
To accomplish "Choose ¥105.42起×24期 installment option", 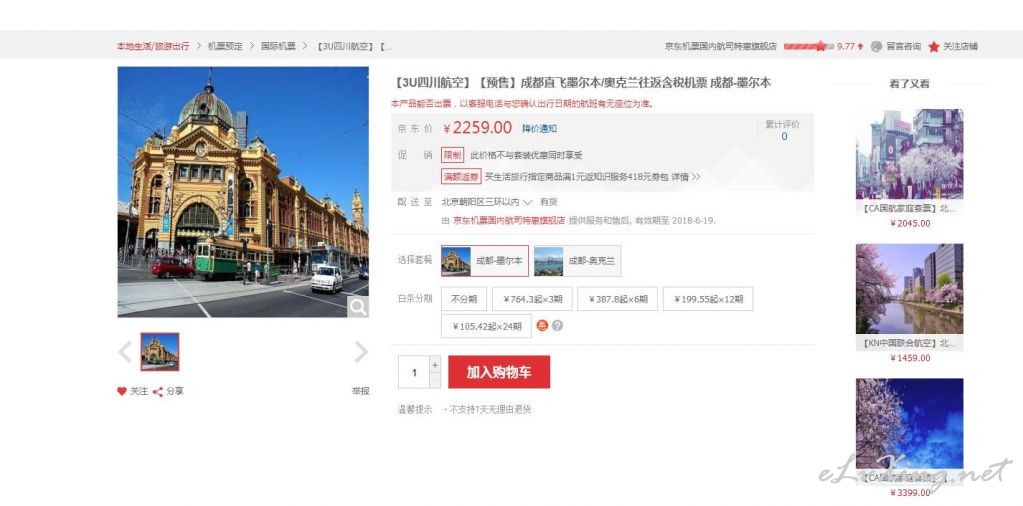I will click(486, 327).
